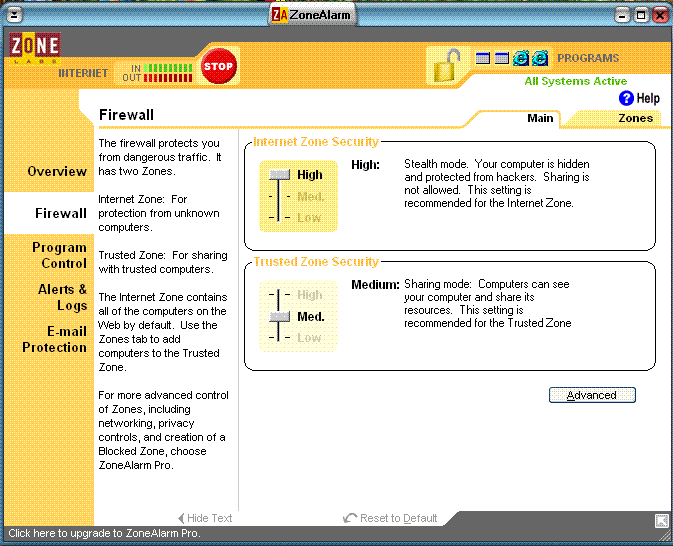
Task: Set Trusted Zone Security to Low
Action: [x=309, y=338]
